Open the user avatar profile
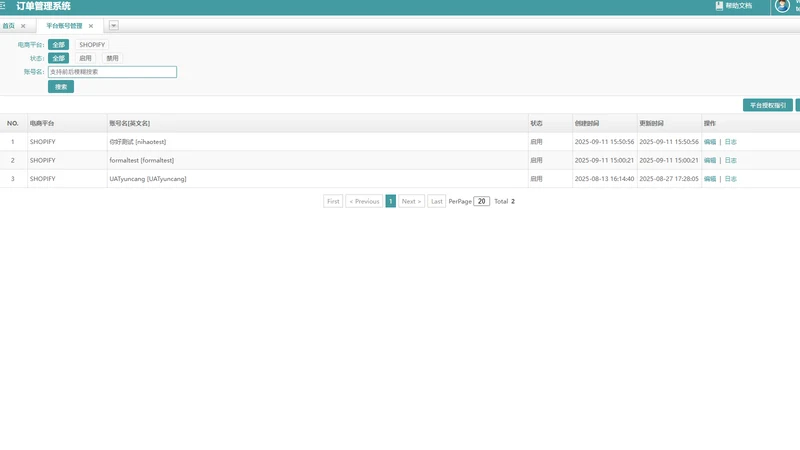 pos(782,6)
